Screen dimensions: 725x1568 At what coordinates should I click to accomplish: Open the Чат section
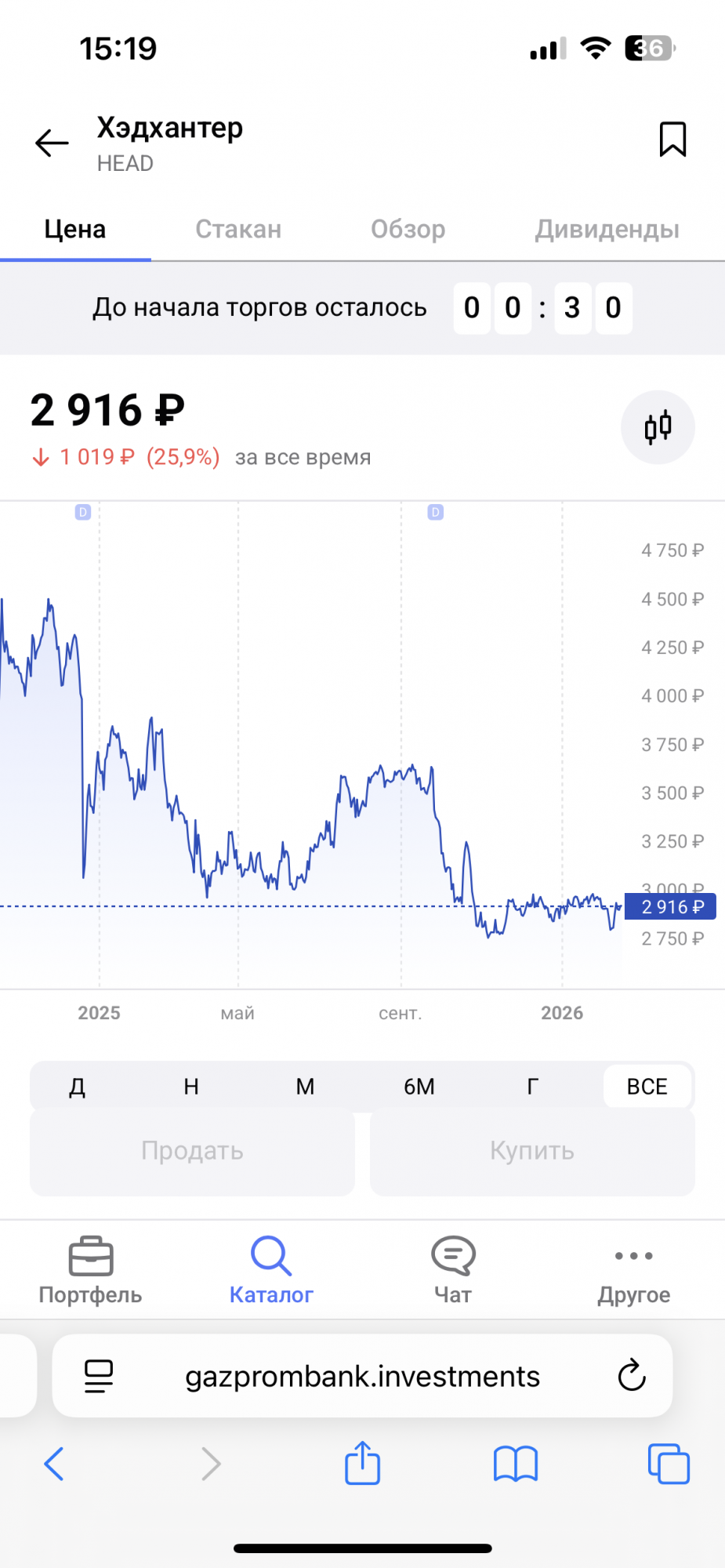pos(453,1270)
